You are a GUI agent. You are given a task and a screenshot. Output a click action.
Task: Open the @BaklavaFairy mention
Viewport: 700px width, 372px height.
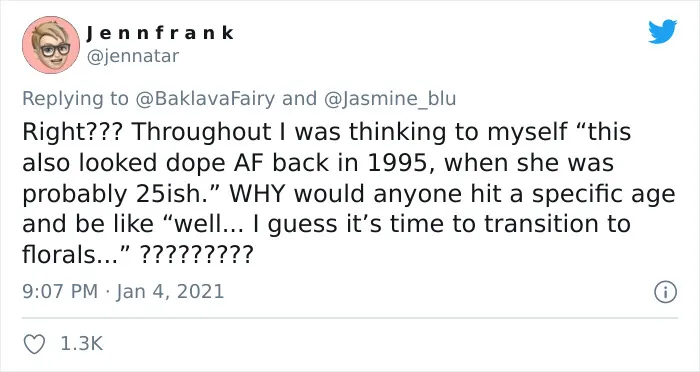(205, 99)
